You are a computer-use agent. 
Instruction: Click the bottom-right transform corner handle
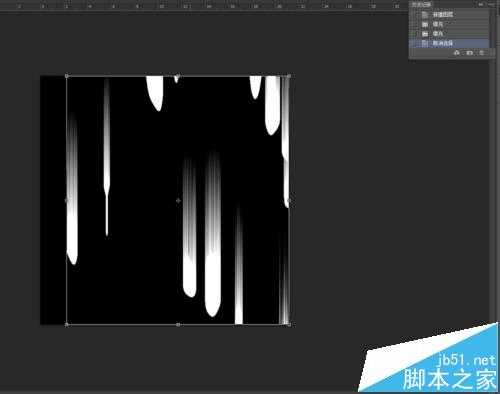point(289,324)
